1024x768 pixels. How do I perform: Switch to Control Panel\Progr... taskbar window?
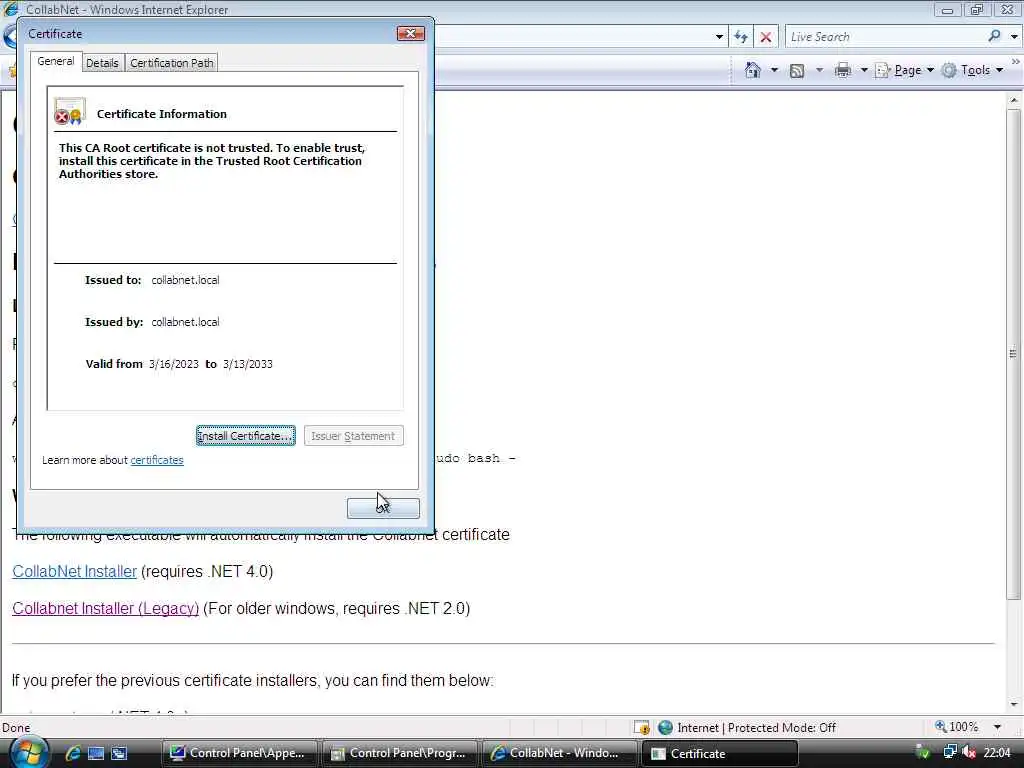pos(400,753)
